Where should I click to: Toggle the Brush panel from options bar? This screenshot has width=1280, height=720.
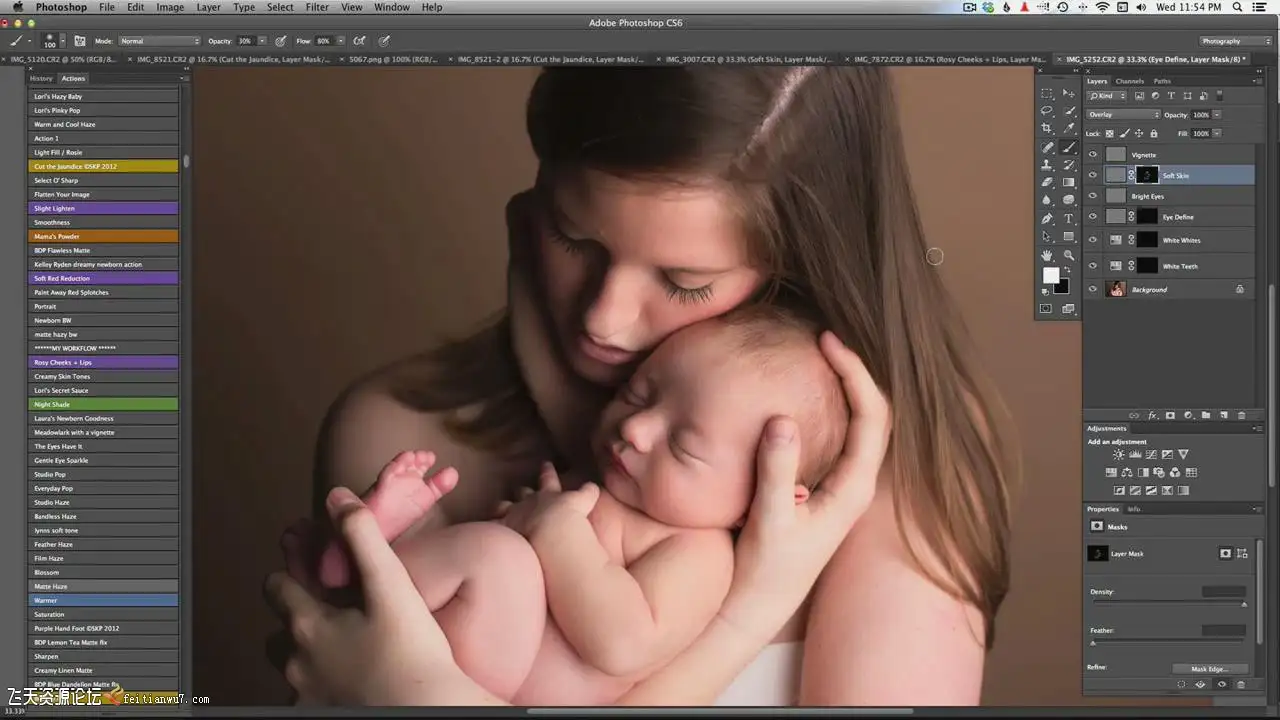[78, 41]
